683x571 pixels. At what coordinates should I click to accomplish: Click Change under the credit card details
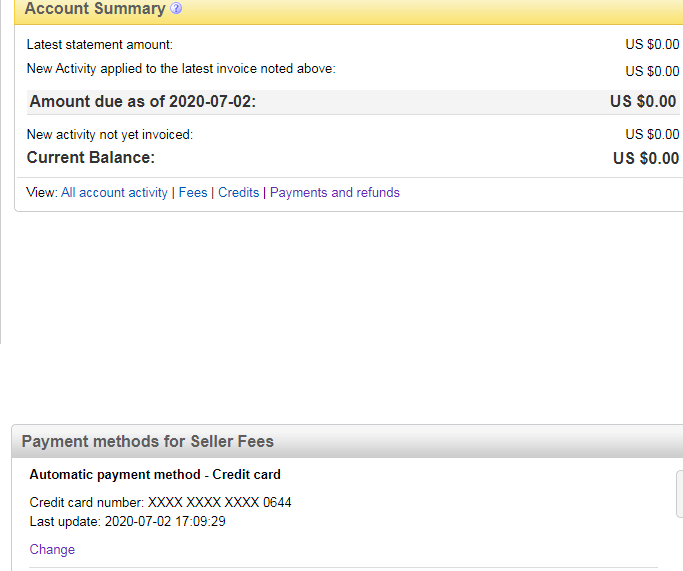coord(52,549)
